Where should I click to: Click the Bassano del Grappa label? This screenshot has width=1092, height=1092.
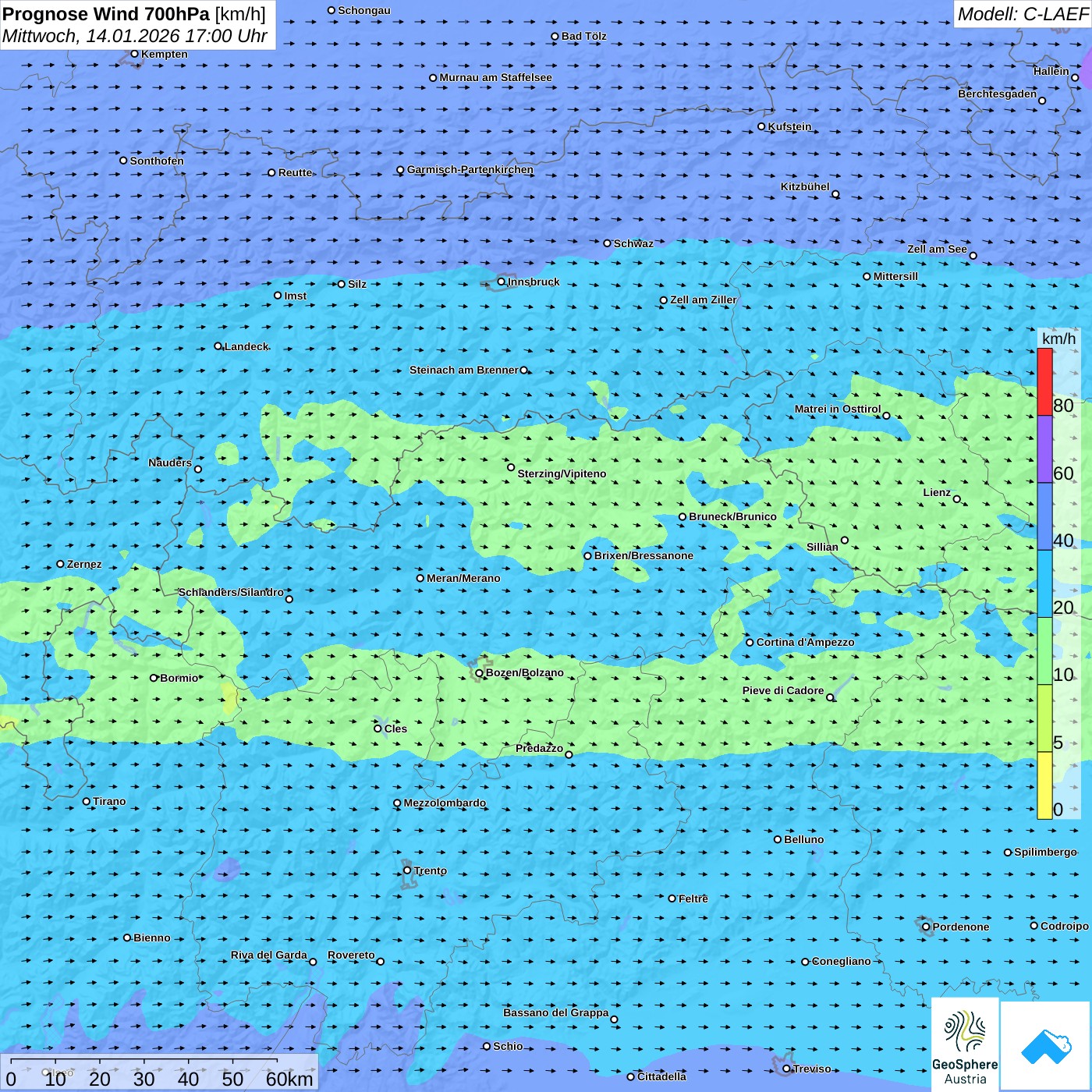(x=556, y=1012)
